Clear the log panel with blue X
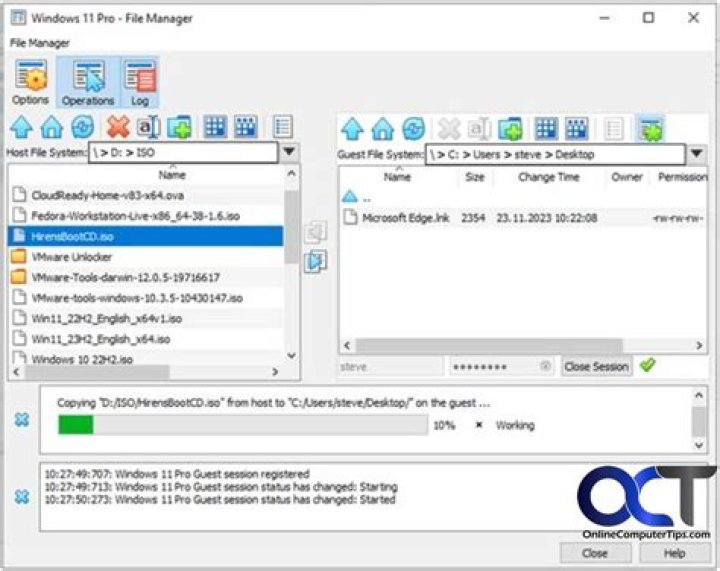Viewport: 720px width, 571px height. pos(22,497)
